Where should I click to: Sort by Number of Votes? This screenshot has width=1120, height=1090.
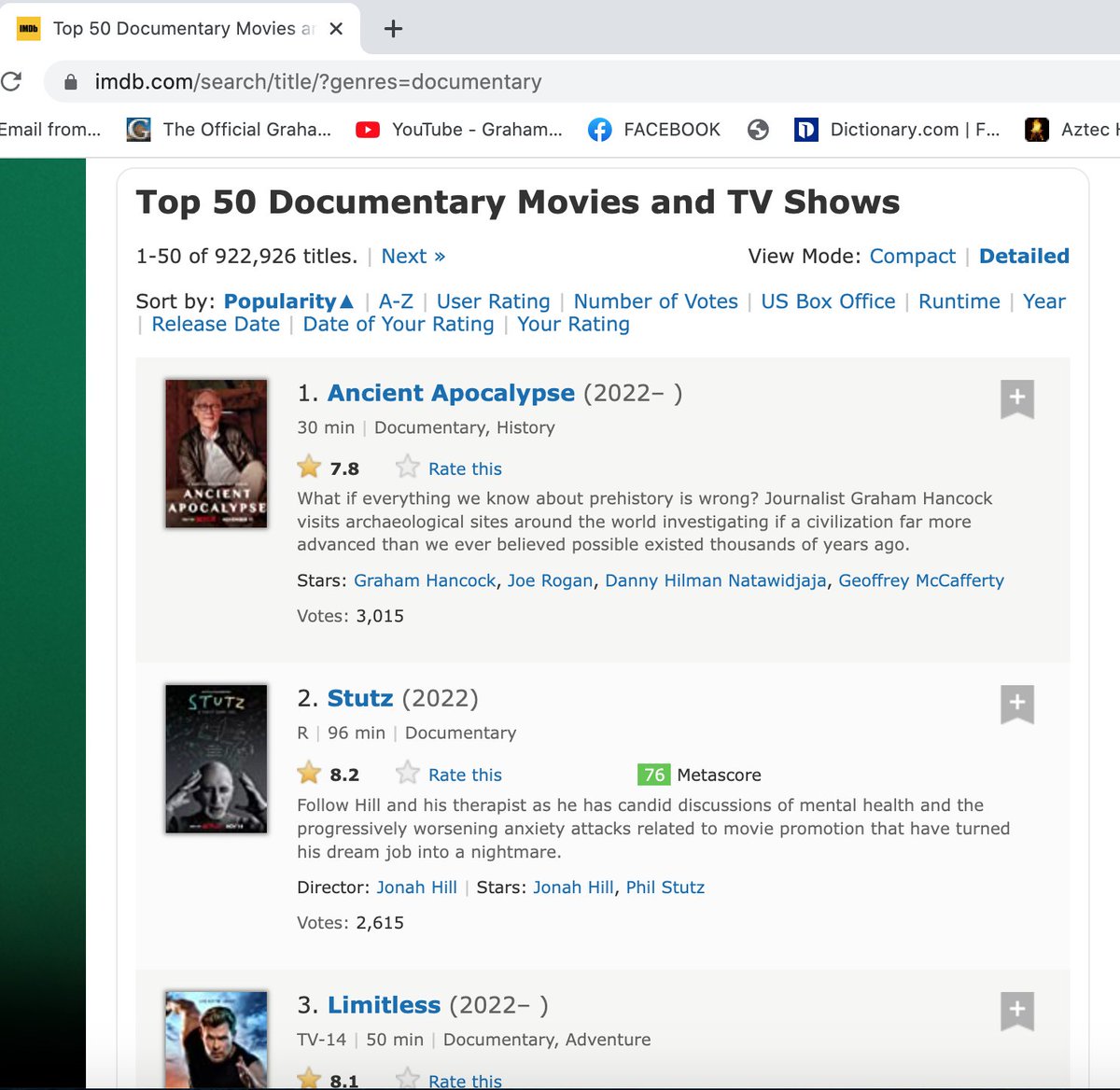pyautogui.click(x=655, y=301)
